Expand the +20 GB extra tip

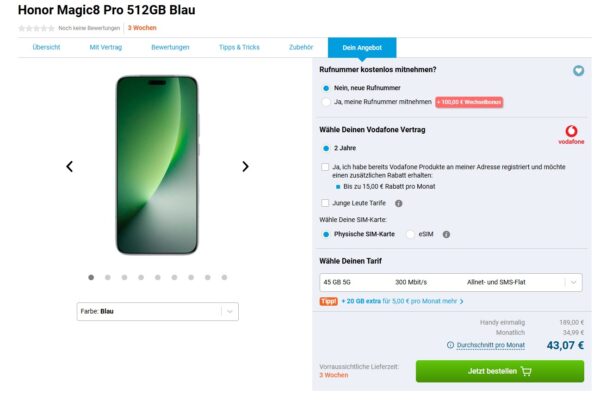click(402, 300)
